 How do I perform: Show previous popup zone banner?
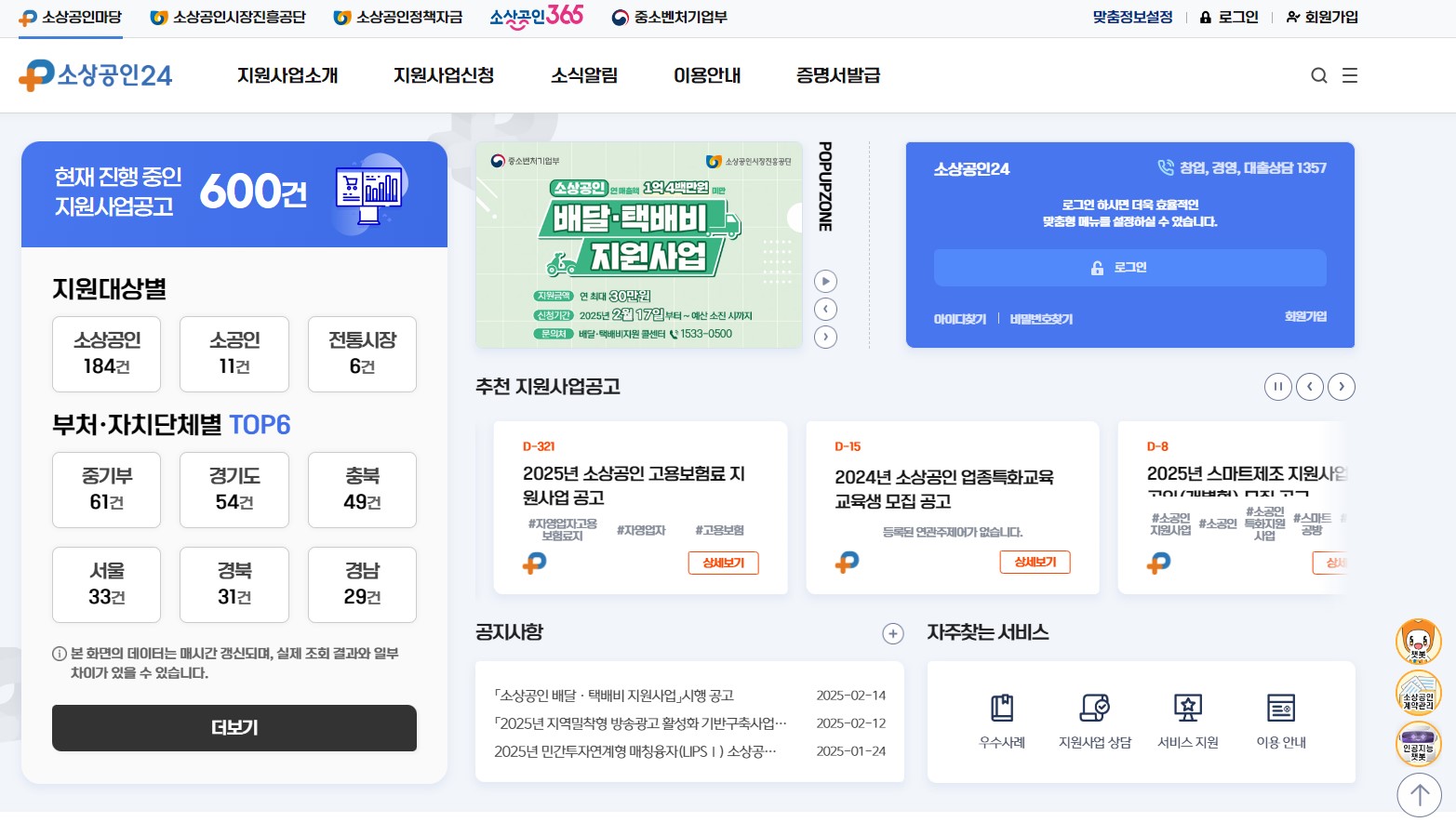(825, 309)
